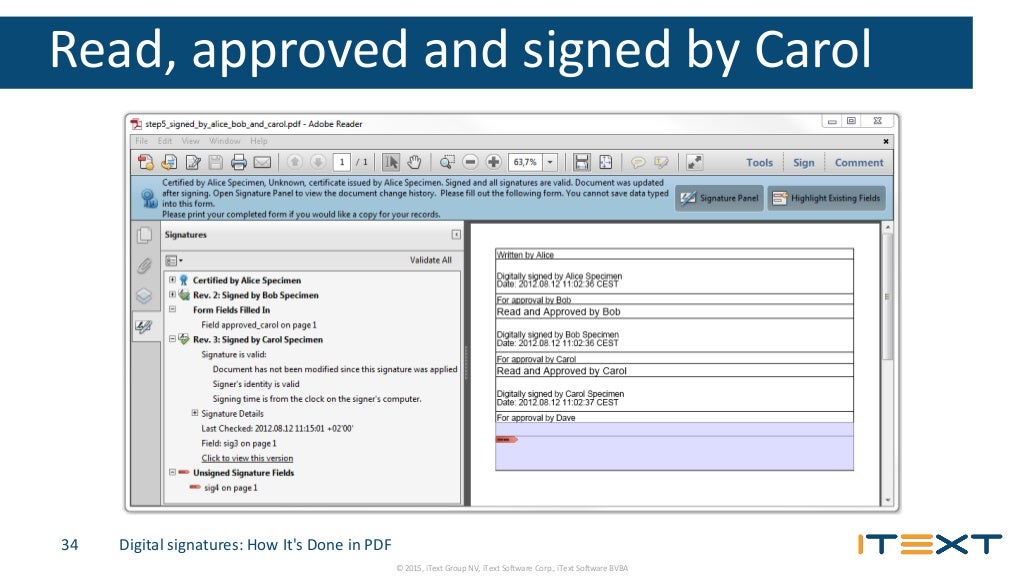Click 'Digitally signed by Alice Specimen' signature
The image size is (1024, 576).
pyautogui.click(x=674, y=277)
